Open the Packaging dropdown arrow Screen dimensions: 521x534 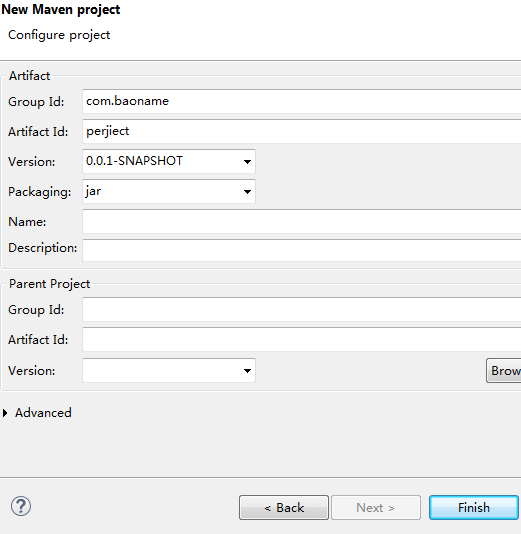click(248, 192)
